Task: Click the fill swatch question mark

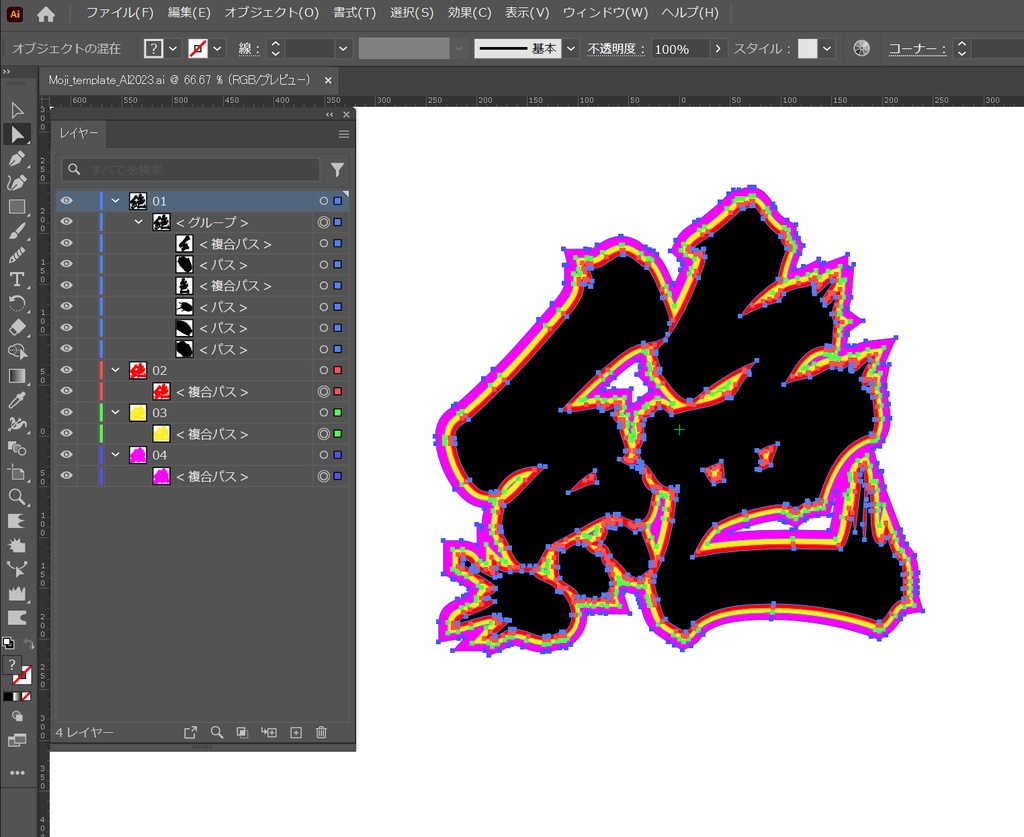Action: click(153, 48)
